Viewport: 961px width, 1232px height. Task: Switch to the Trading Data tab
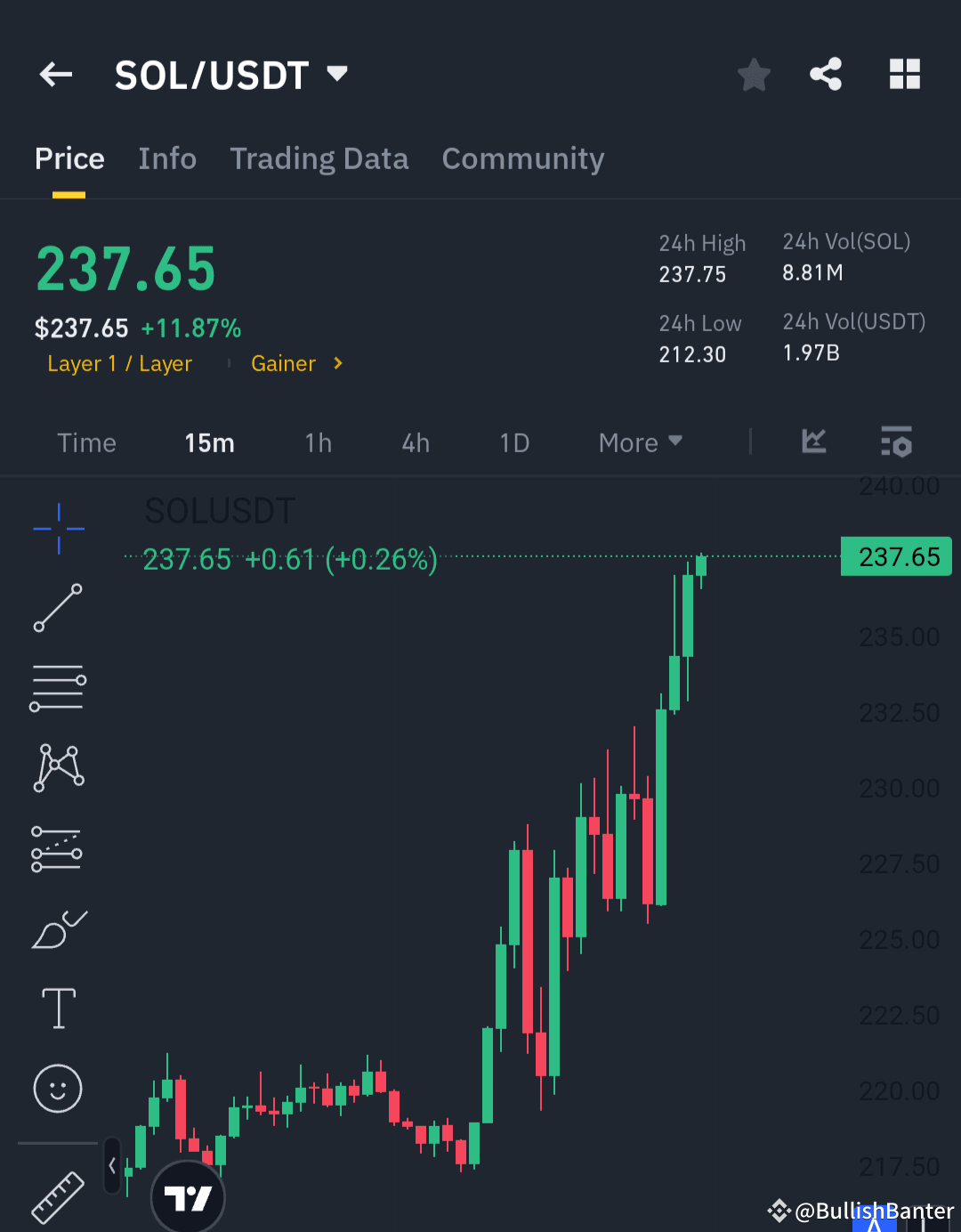coord(319,158)
